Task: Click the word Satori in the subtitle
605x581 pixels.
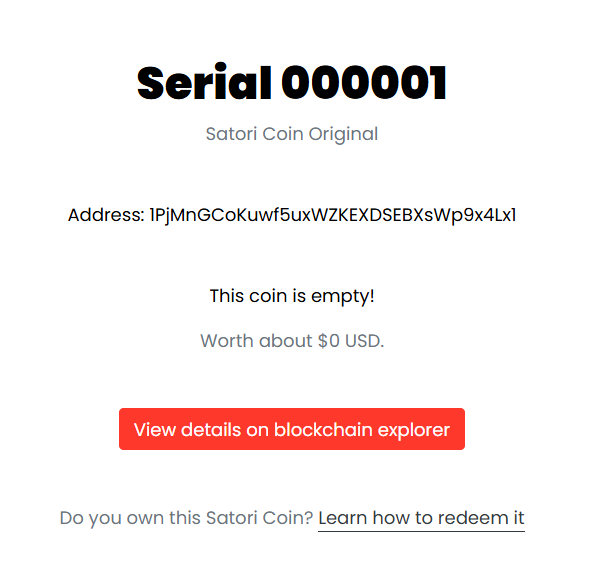Action: [x=231, y=134]
